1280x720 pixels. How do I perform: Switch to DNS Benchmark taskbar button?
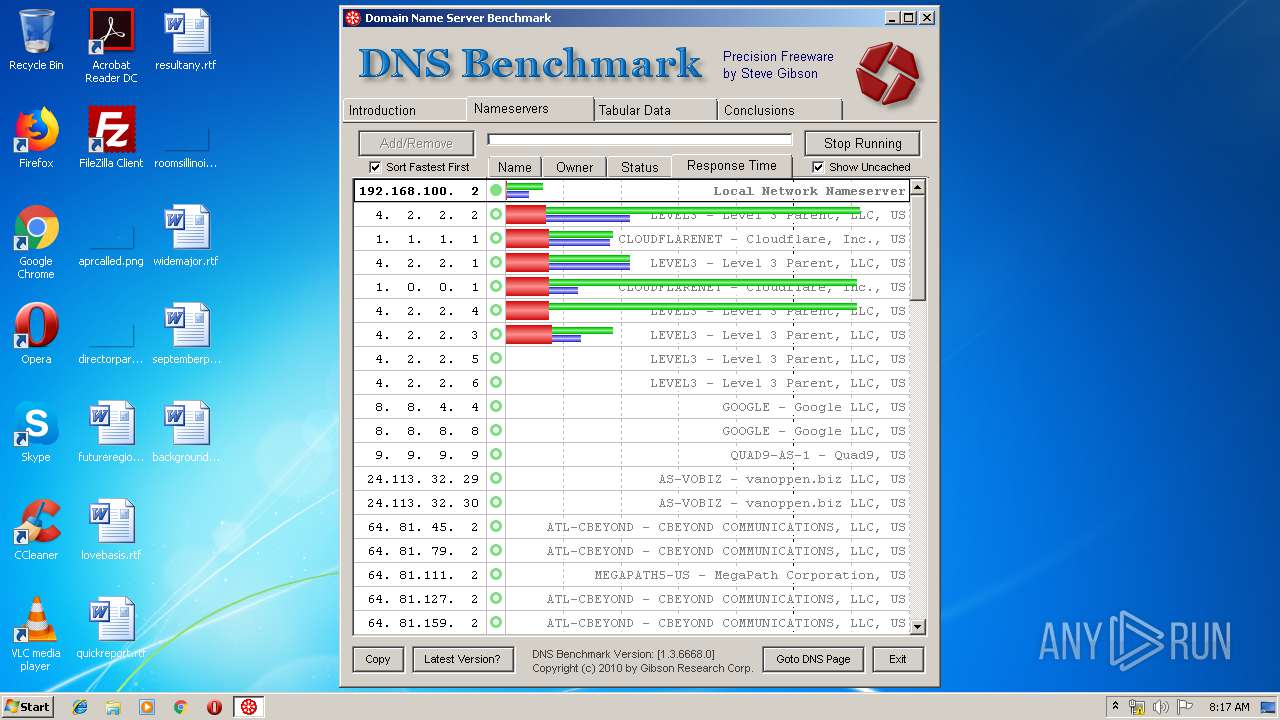[248, 707]
